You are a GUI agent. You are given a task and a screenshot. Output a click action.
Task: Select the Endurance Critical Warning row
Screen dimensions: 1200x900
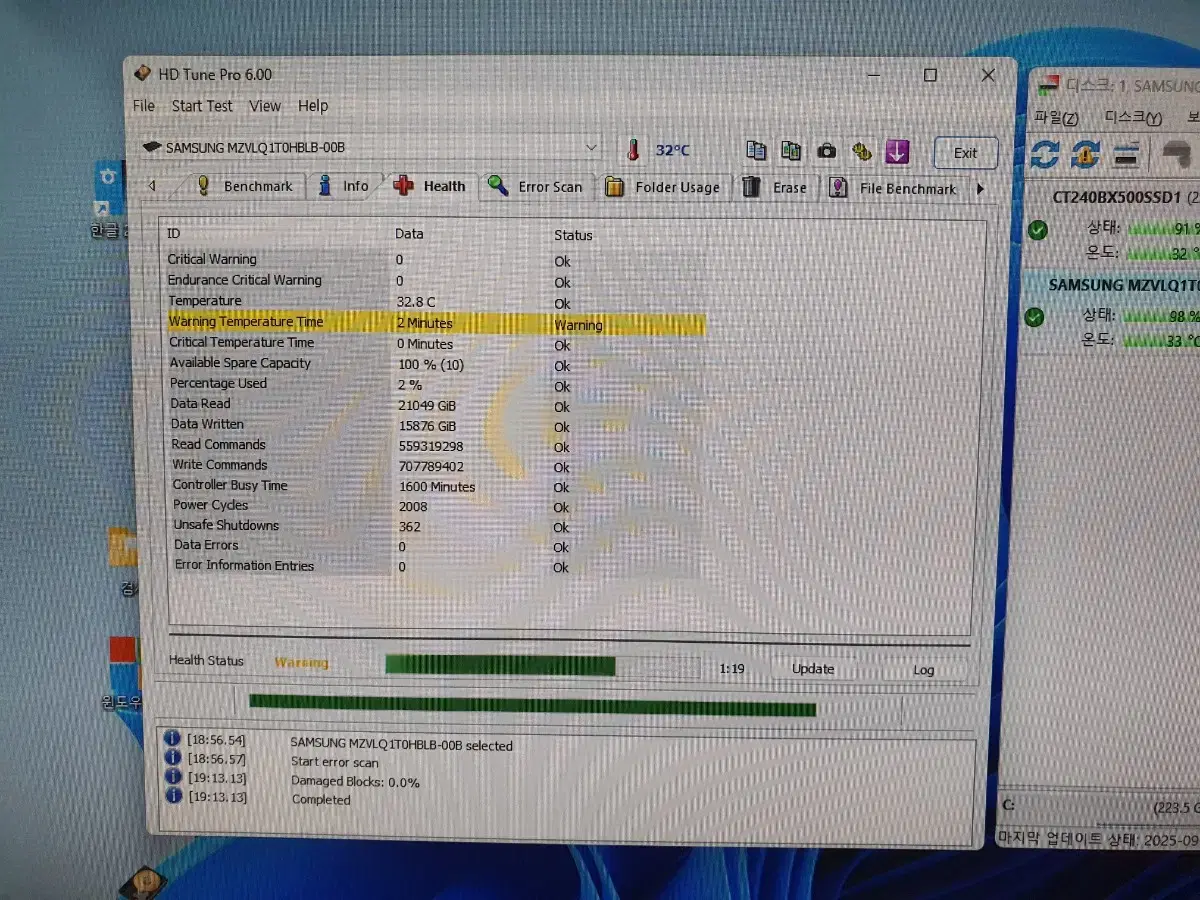point(436,281)
